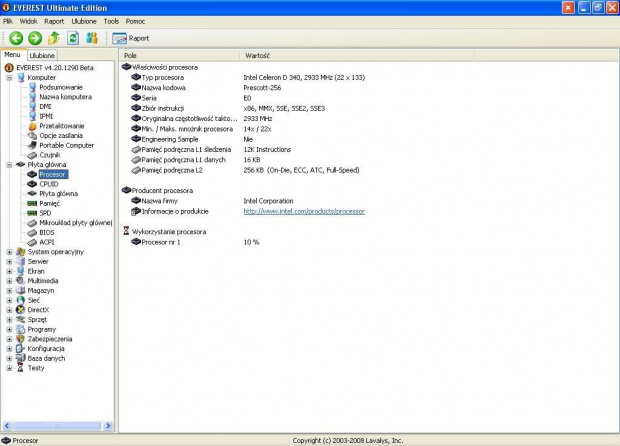The width and height of the screenshot is (620, 446).
Task: Click the Portable Computer laptop icon
Action: [x=32, y=146]
